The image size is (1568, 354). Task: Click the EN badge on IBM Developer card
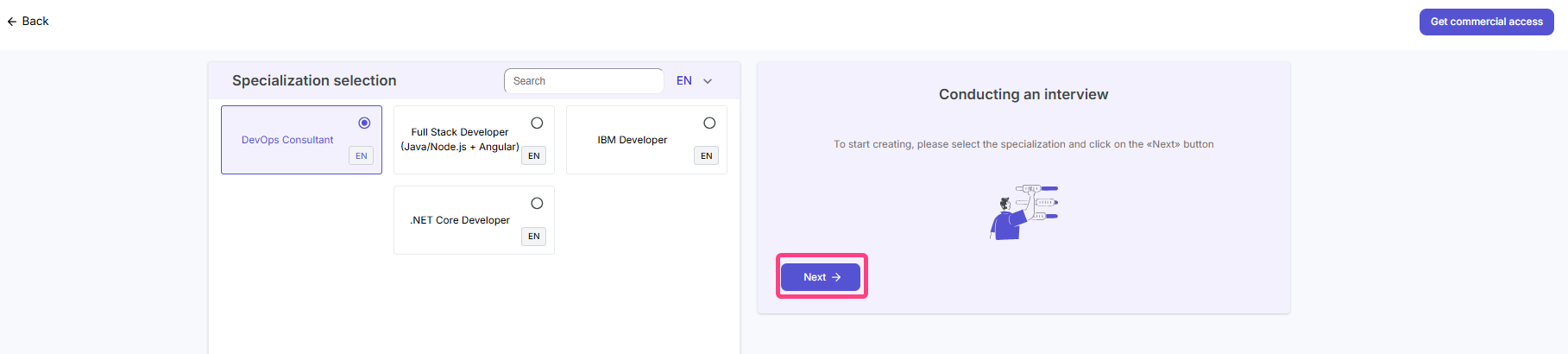707,156
